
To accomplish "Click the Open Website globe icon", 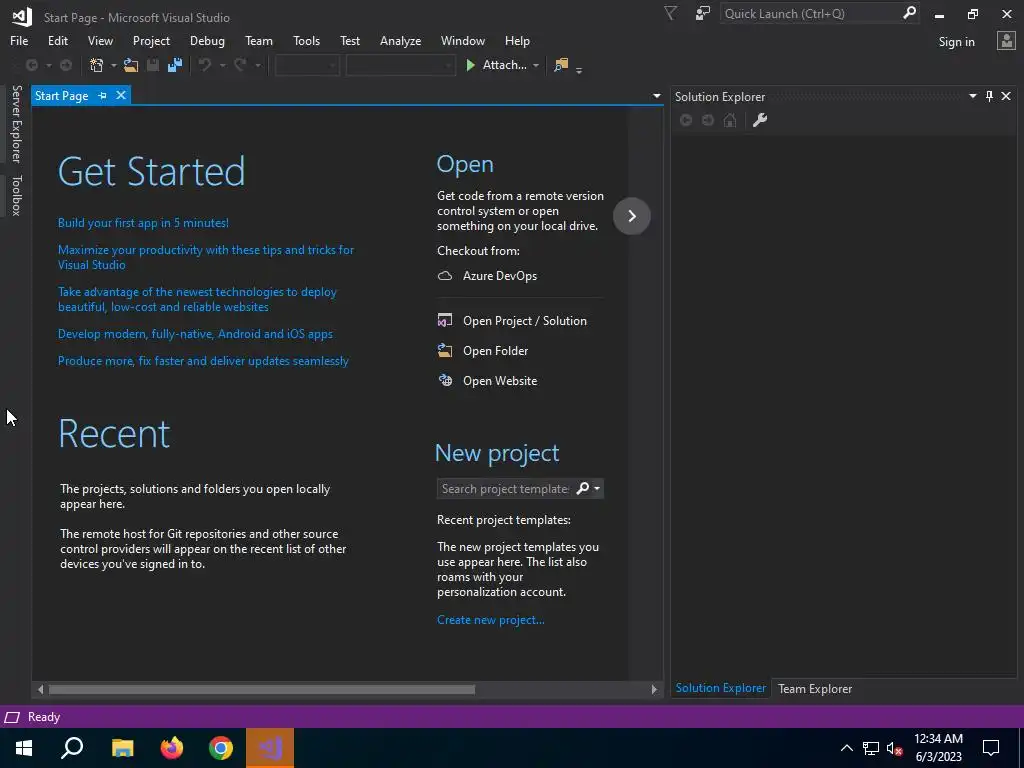I will tap(445, 381).
